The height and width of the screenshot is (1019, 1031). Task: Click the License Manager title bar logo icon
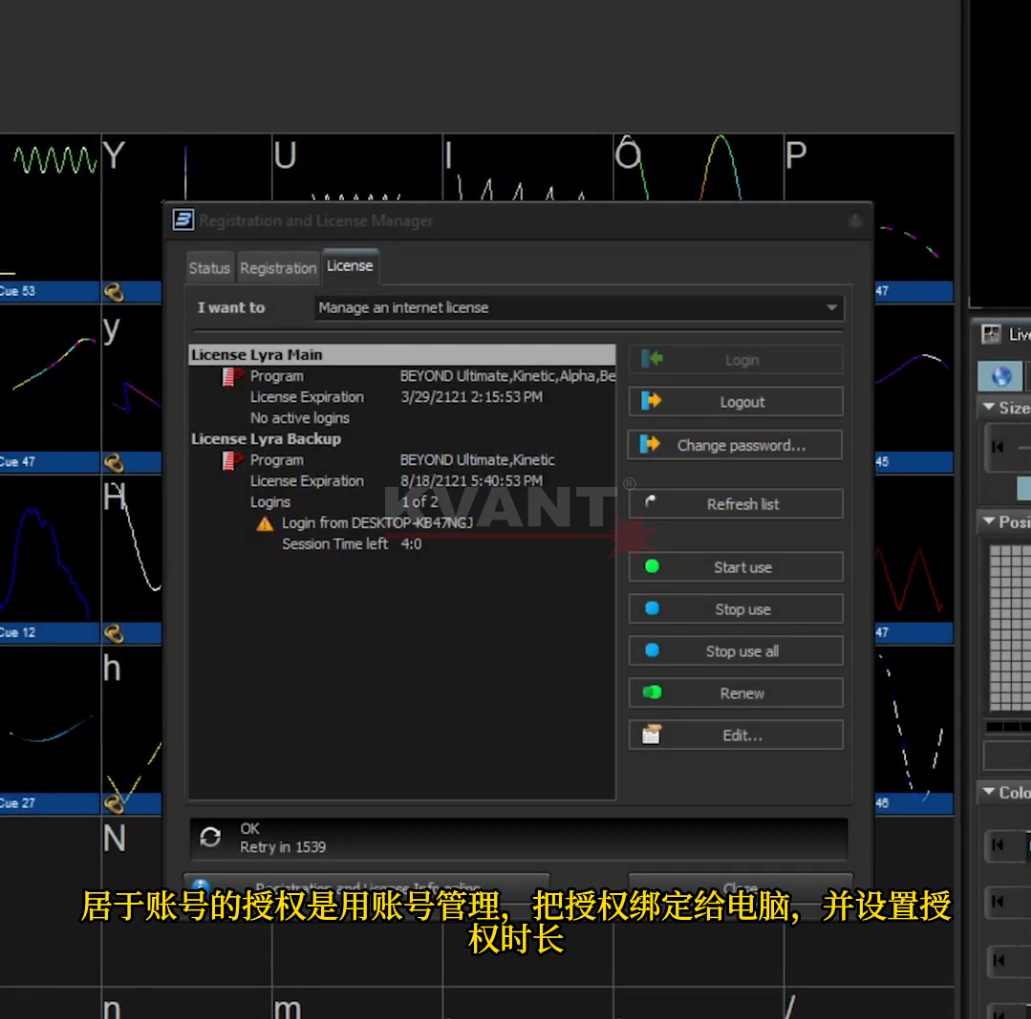(x=183, y=220)
